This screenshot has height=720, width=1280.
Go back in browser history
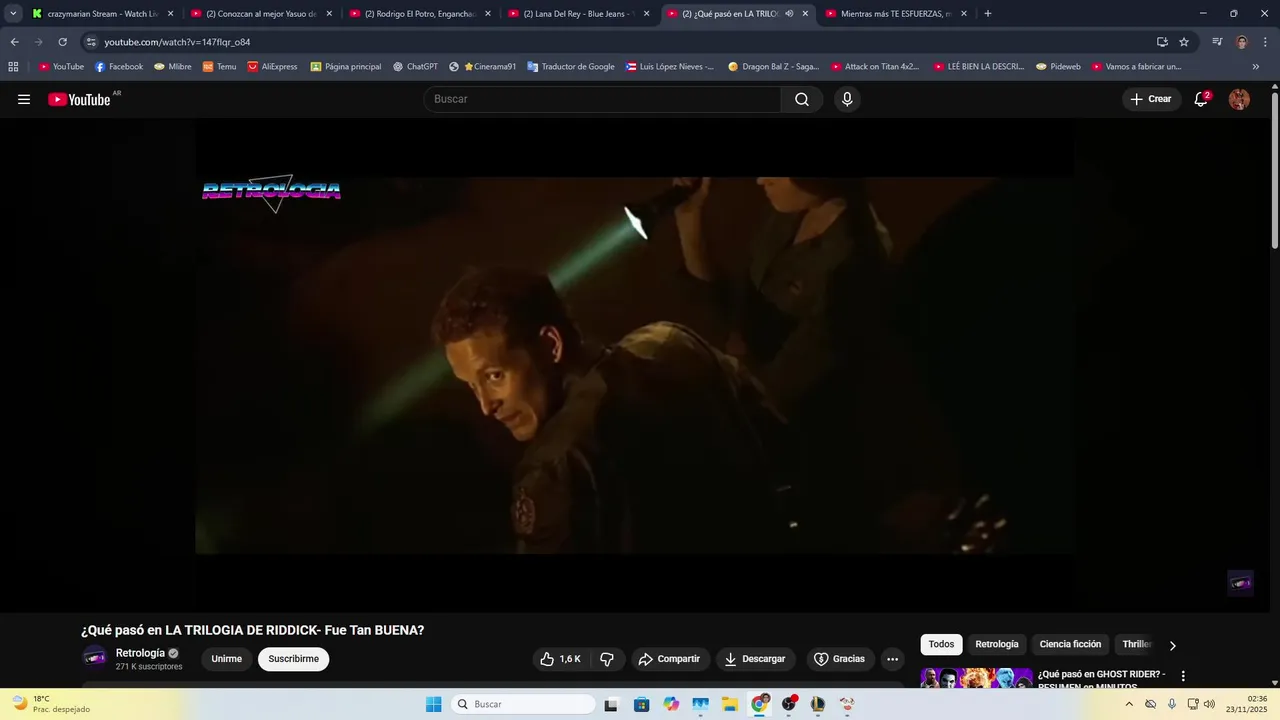[14, 42]
